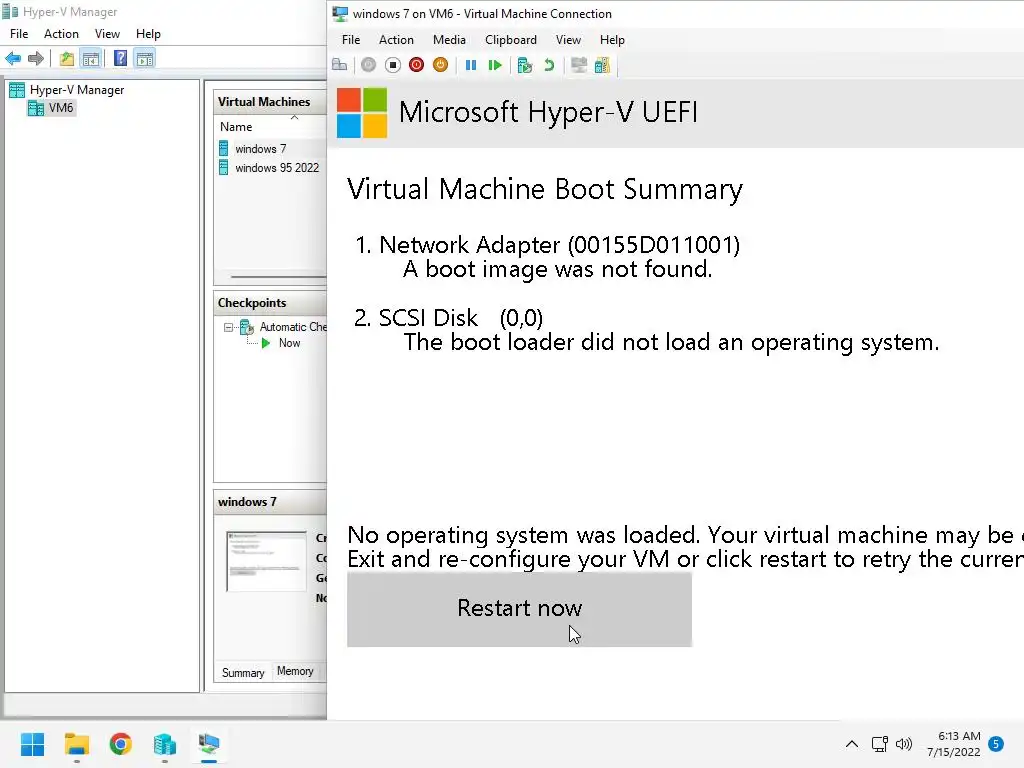1024x768 pixels.
Task: Switch to Hyper-V Manager taskbar icon
Action: point(165,744)
